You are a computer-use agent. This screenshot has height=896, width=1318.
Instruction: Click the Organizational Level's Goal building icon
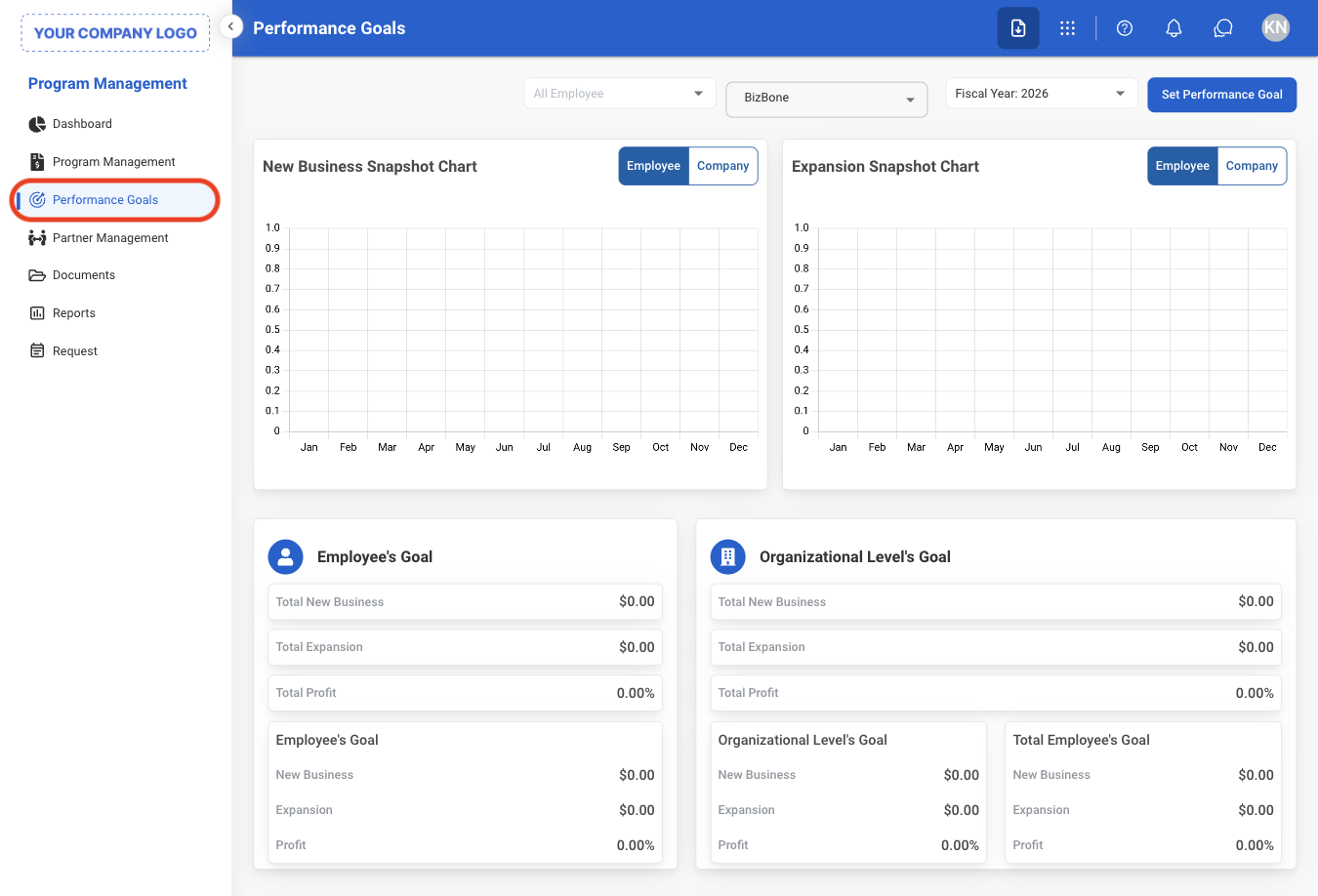click(727, 556)
